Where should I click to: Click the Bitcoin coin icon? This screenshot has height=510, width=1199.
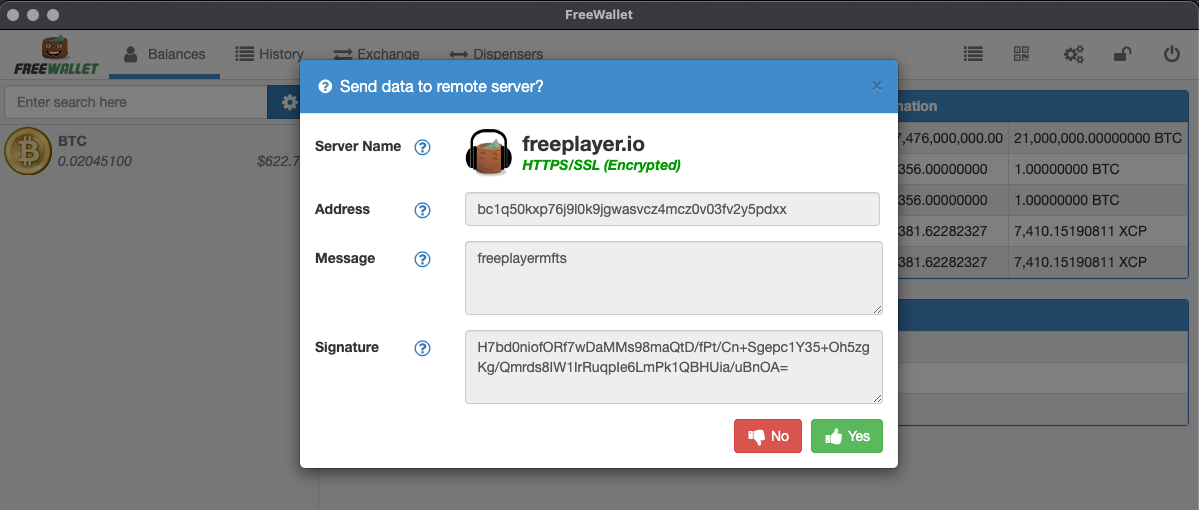28,151
